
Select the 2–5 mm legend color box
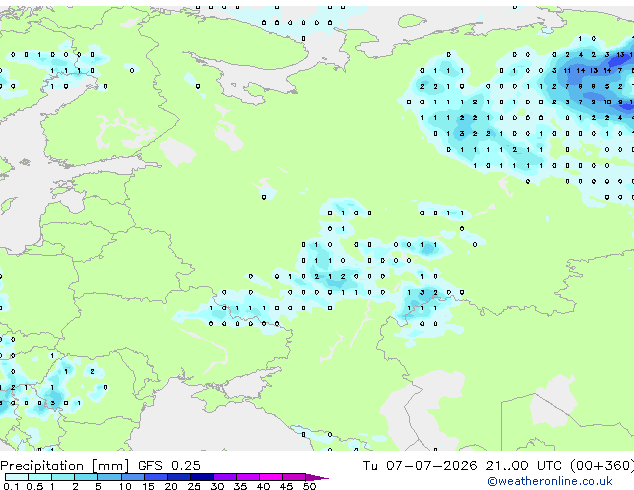86,477
